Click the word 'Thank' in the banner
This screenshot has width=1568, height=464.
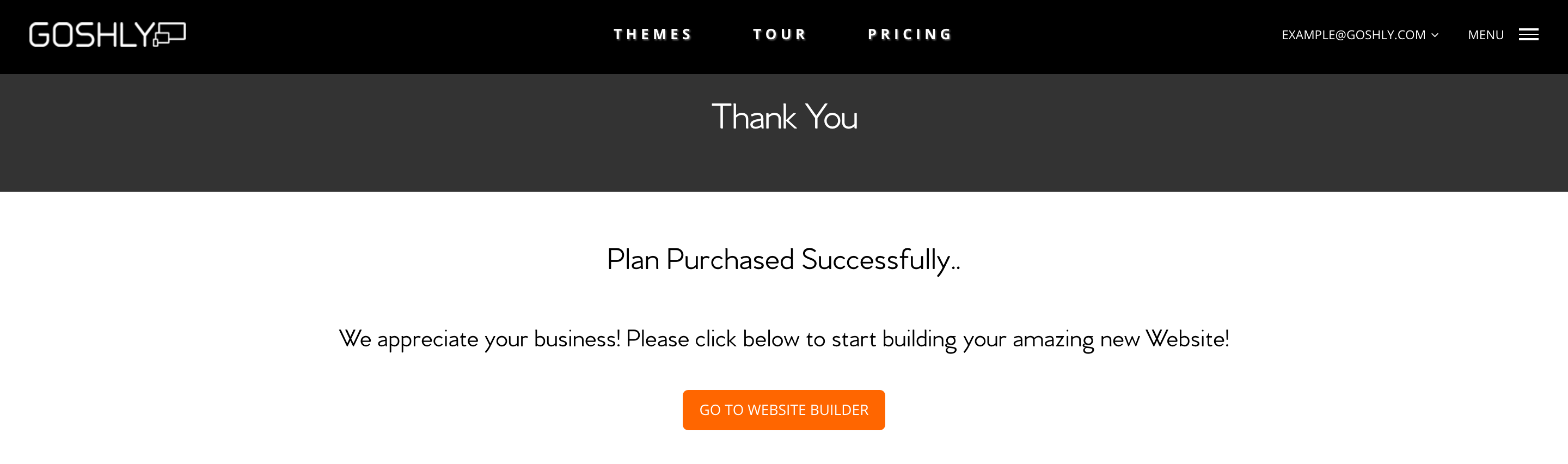tap(754, 117)
